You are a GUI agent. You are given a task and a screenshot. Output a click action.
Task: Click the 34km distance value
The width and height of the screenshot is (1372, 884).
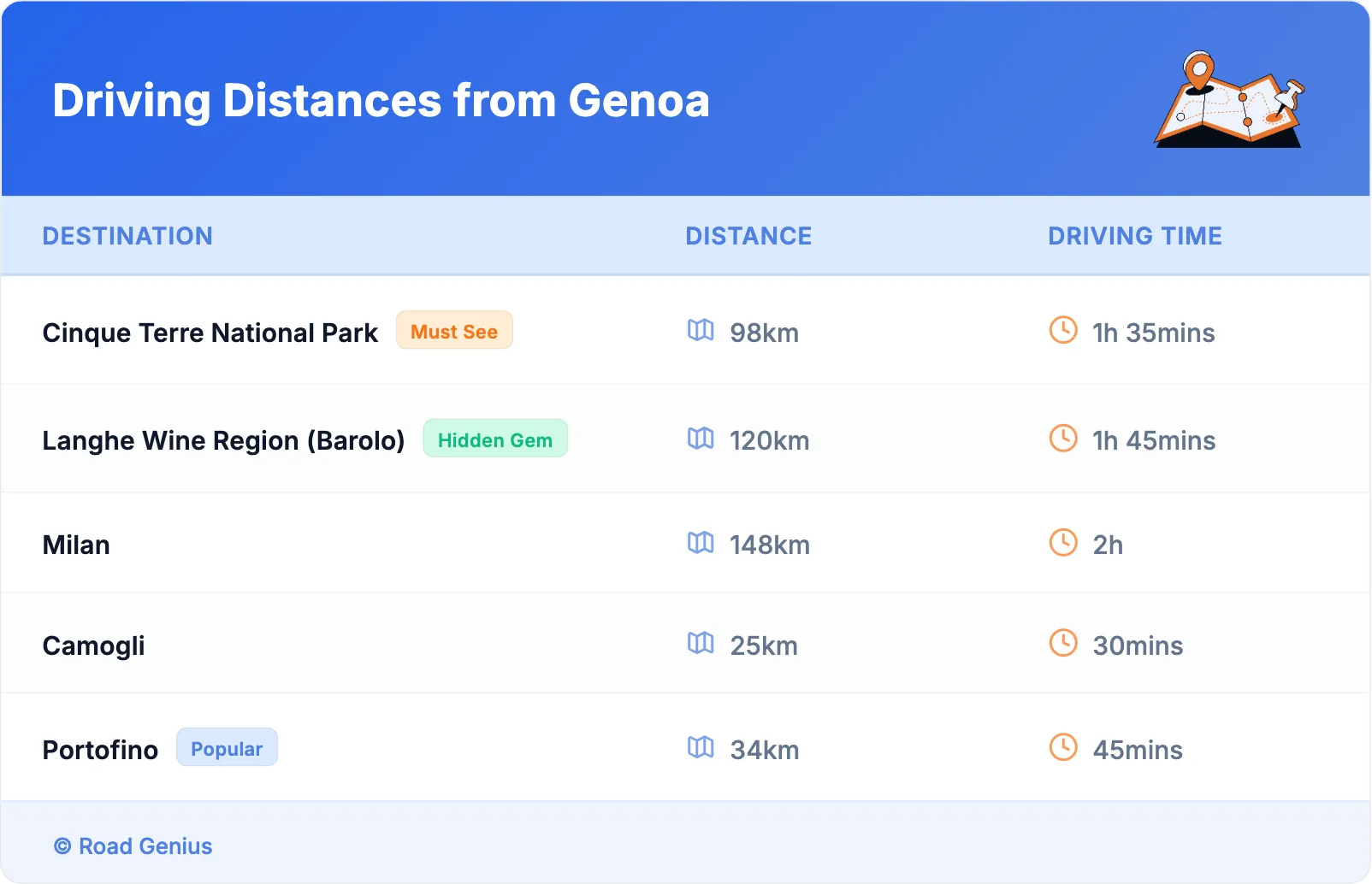(x=765, y=750)
